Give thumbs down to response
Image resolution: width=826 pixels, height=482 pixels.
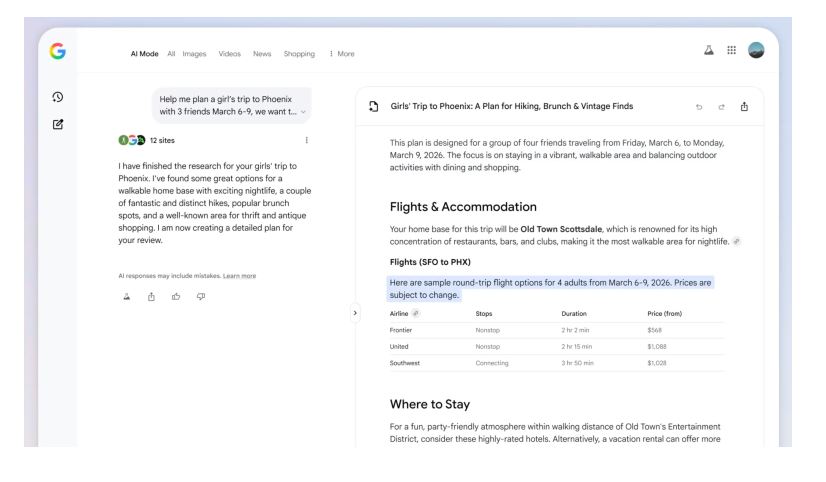[201, 297]
